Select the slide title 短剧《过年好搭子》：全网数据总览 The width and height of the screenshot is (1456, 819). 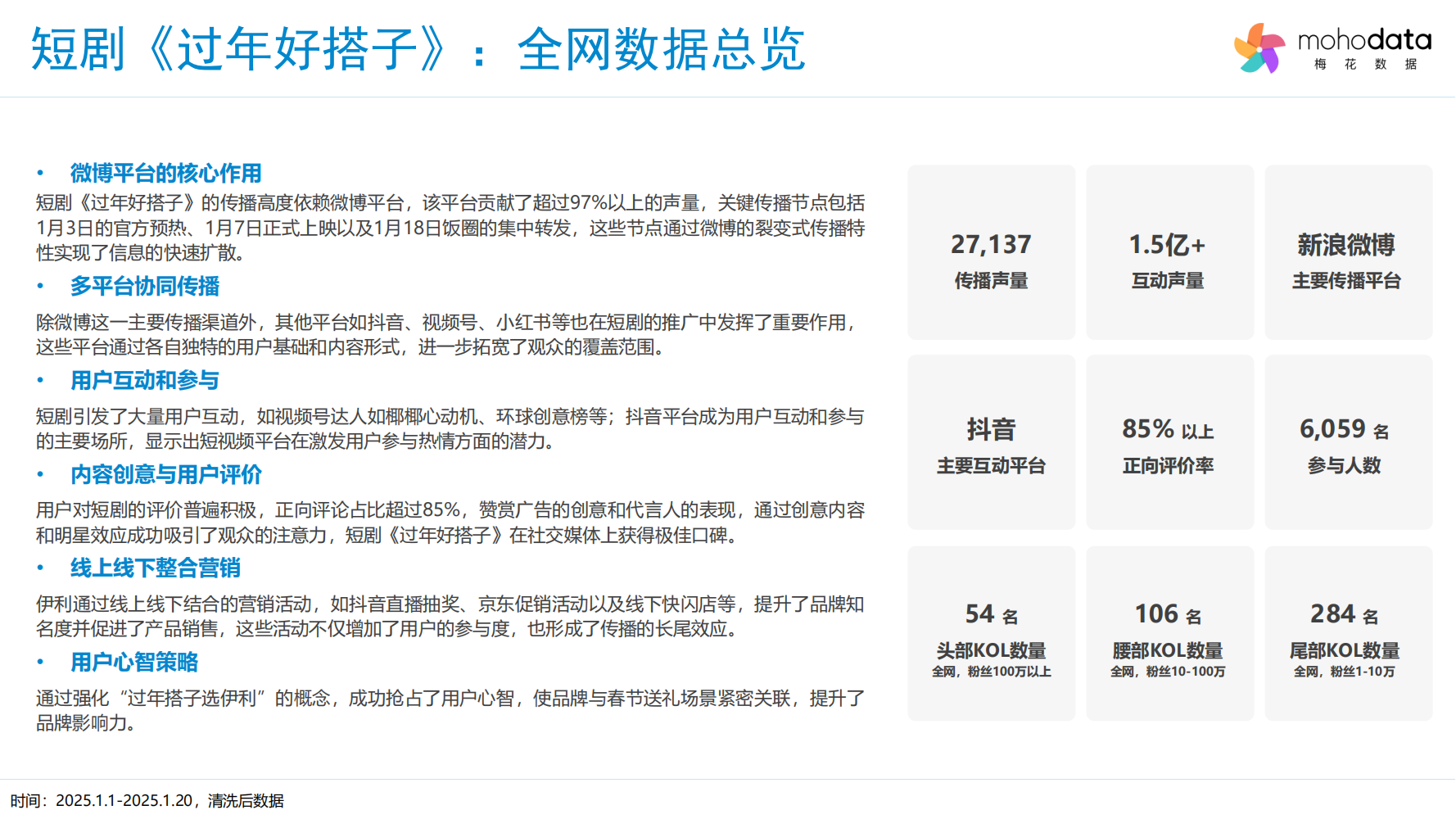pos(418,49)
